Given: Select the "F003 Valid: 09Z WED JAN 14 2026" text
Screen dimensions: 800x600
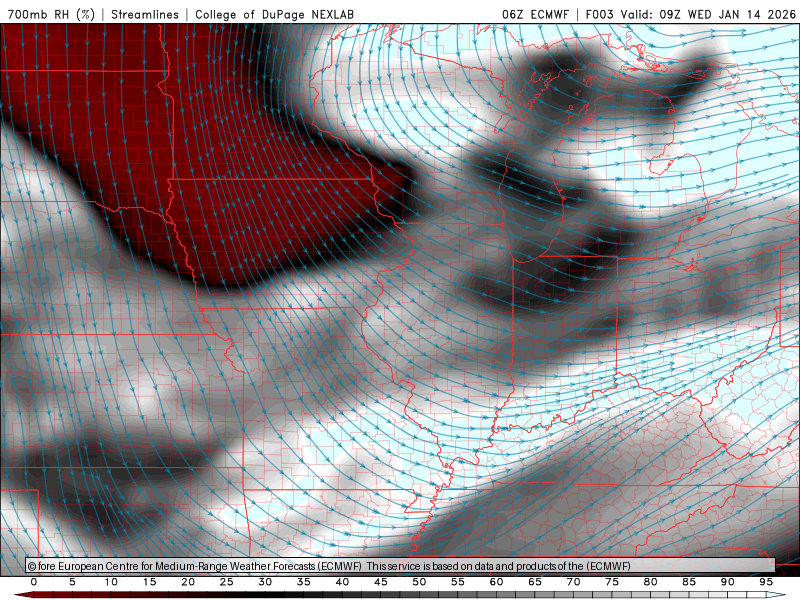Looking at the screenshot, I should (x=690, y=14).
